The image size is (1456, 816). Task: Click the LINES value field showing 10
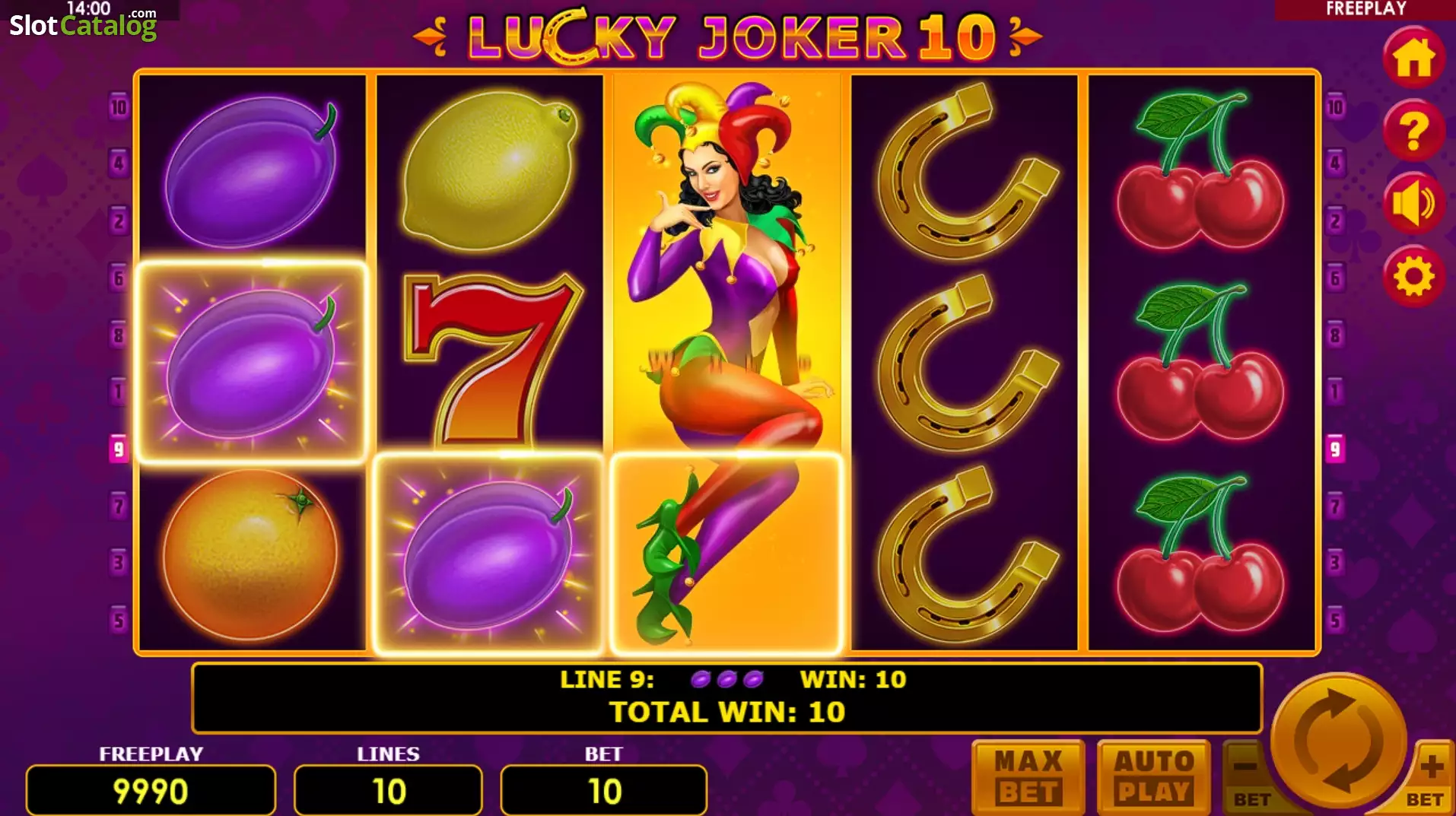[x=388, y=791]
